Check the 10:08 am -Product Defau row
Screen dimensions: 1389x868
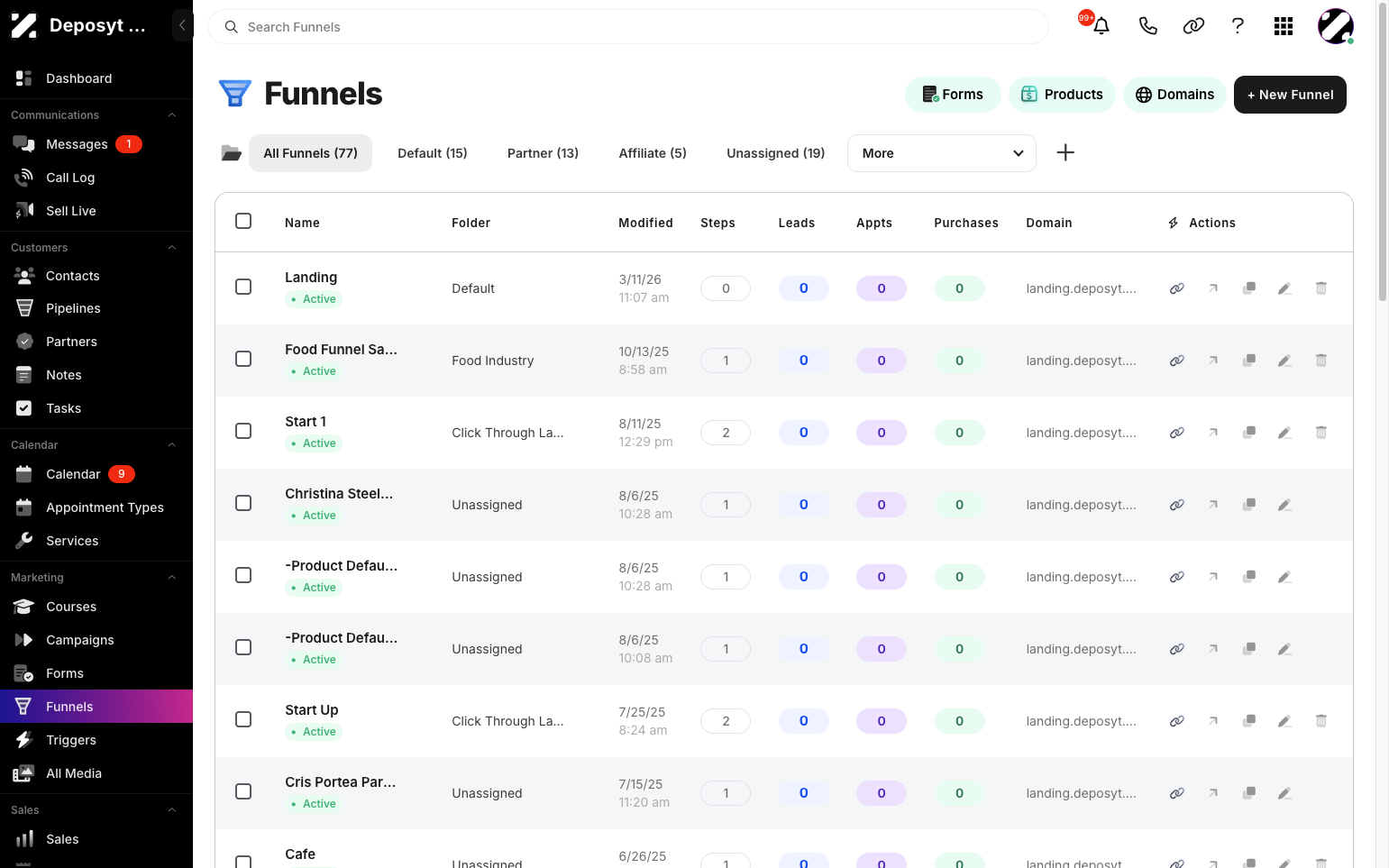243,647
